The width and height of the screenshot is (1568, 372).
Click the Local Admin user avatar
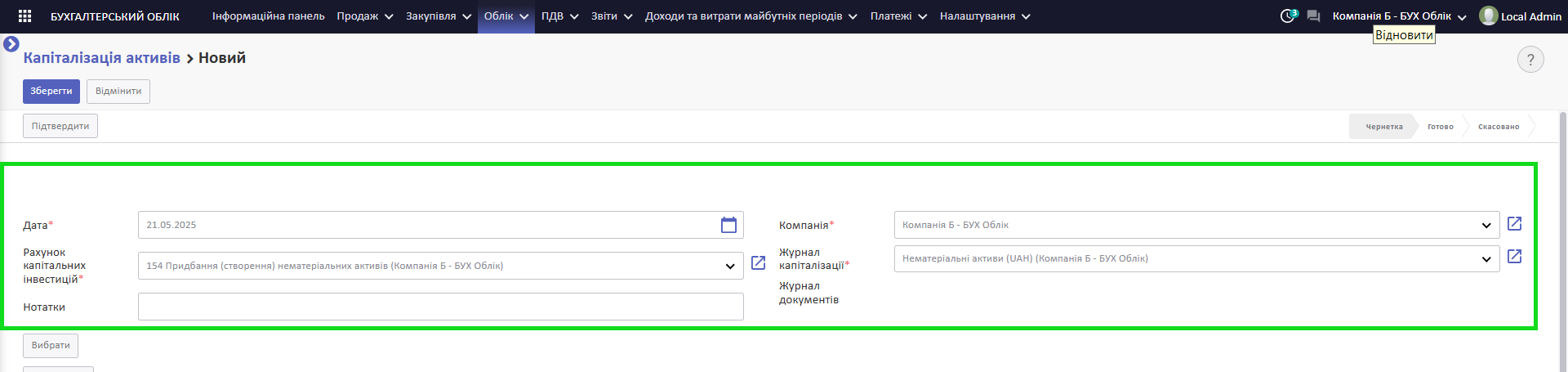coord(1489,16)
